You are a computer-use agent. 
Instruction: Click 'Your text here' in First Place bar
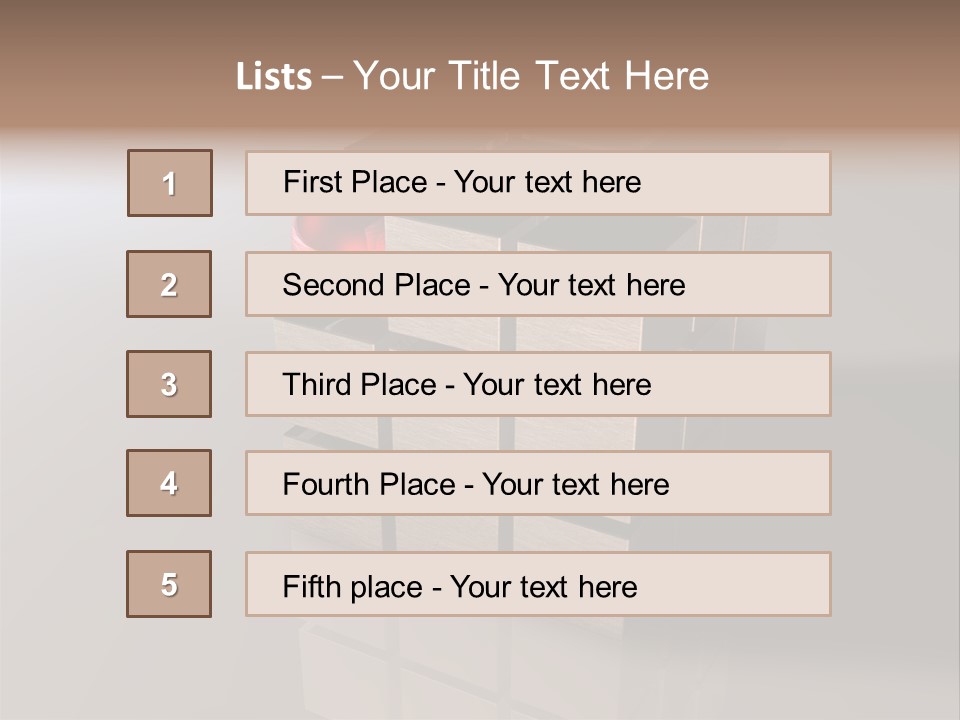click(x=547, y=182)
